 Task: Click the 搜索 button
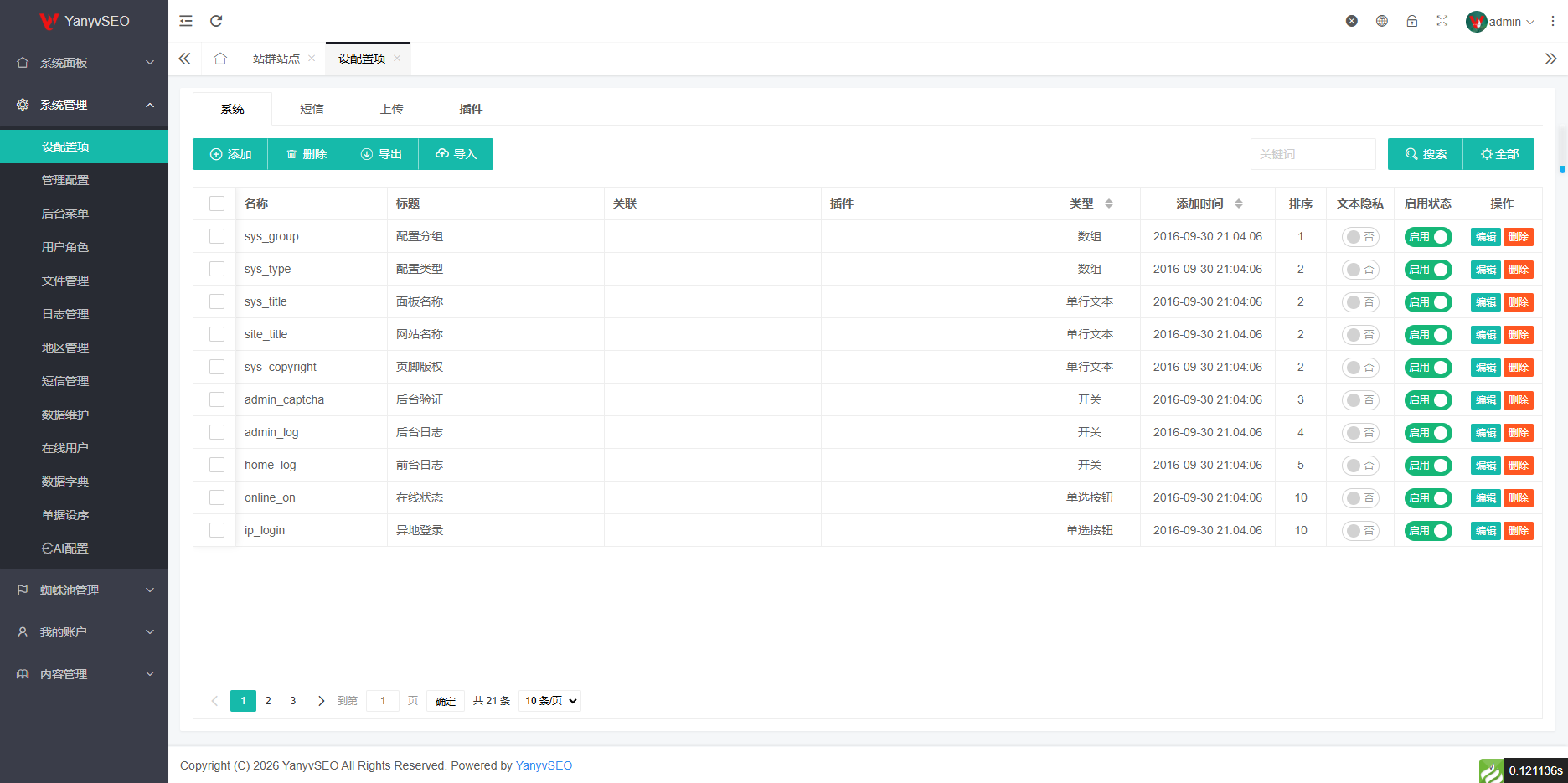(1426, 154)
